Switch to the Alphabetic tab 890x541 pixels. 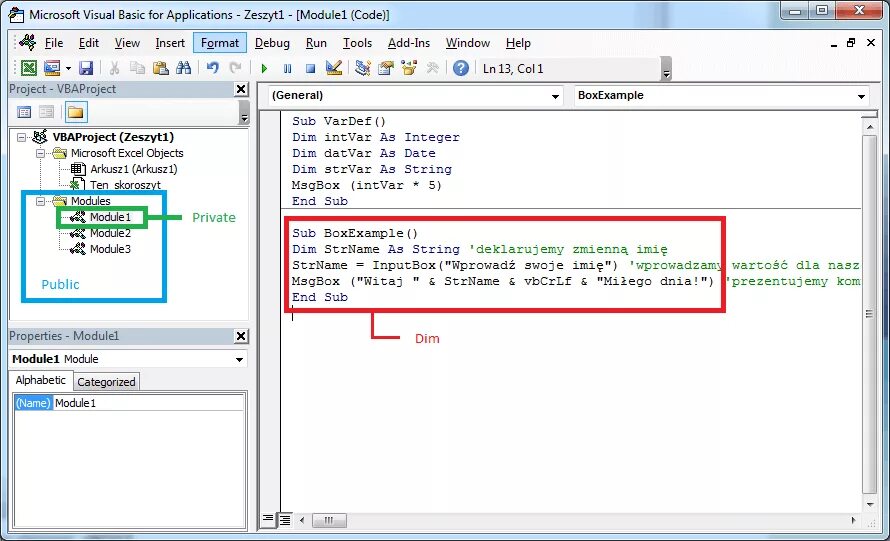tap(40, 380)
